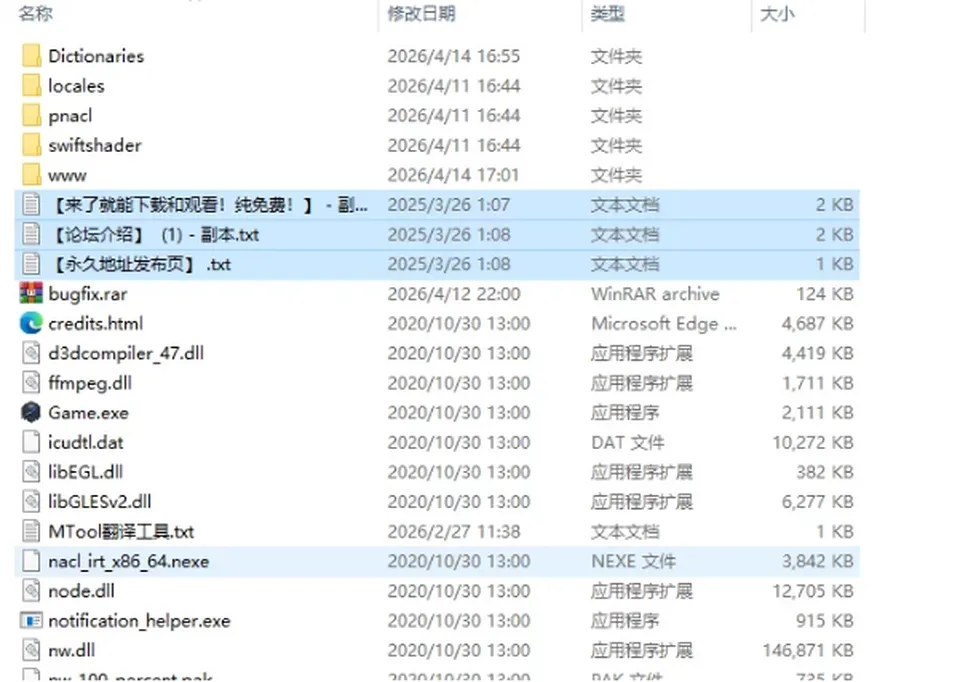Image resolution: width=960 pixels, height=682 pixels.
Task: Select the icudtl.dat file icon
Action: tap(31, 442)
